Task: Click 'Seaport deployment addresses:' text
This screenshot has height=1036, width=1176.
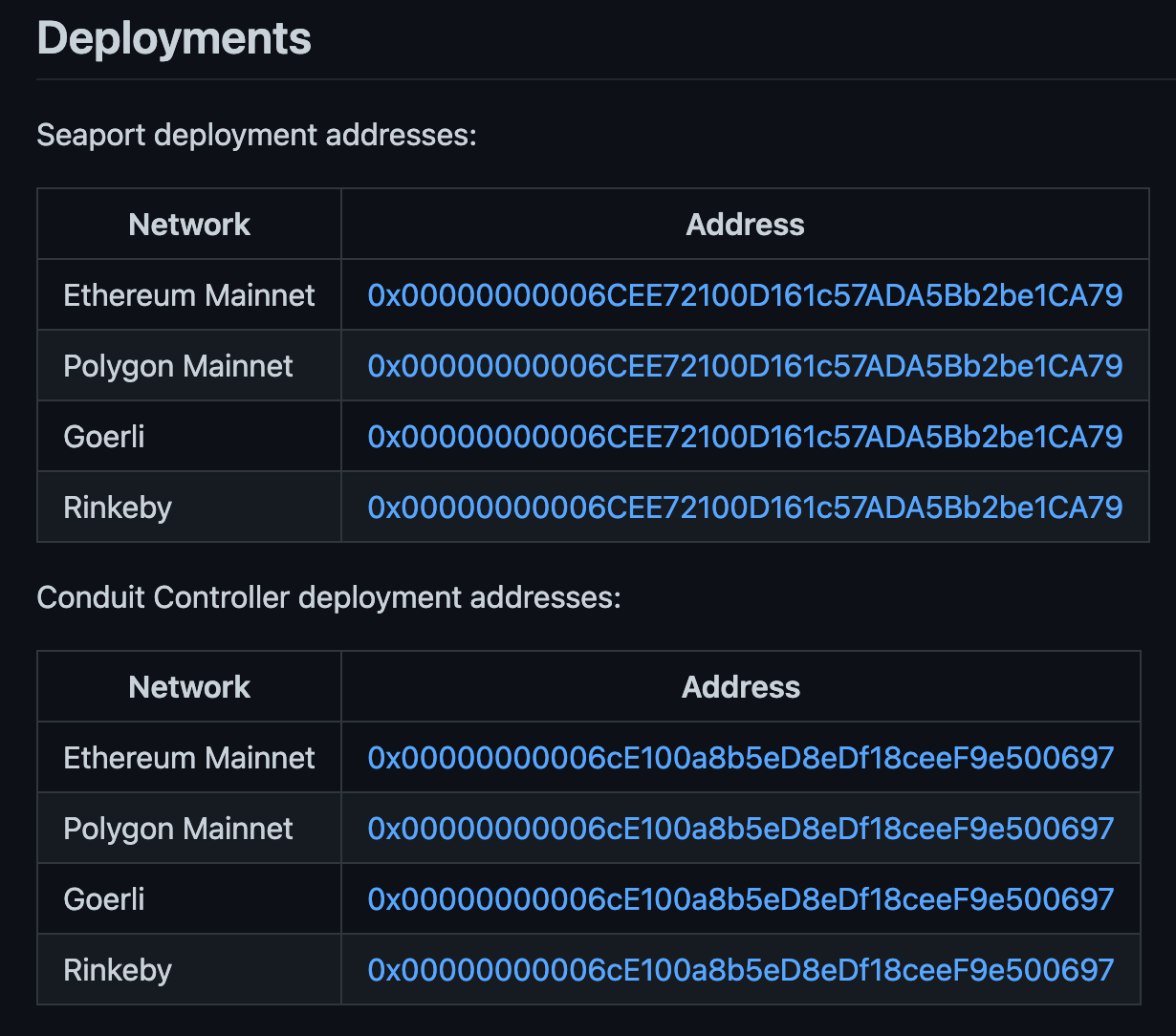Action: tap(256, 135)
